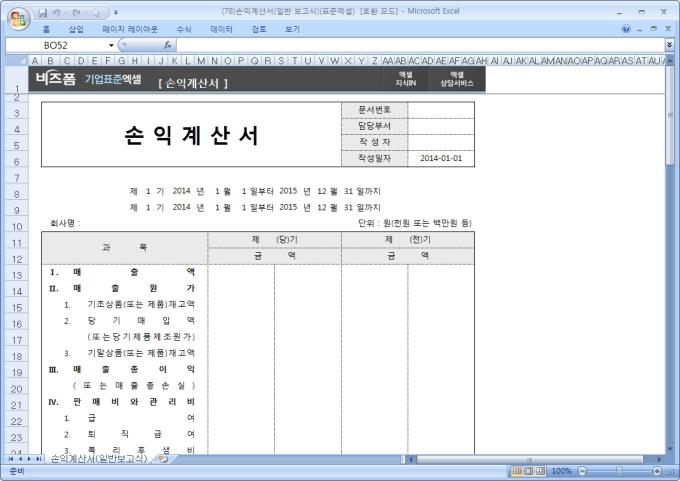This screenshot has width=680, height=481.
Task: Select column header Z
Action: (374, 61)
